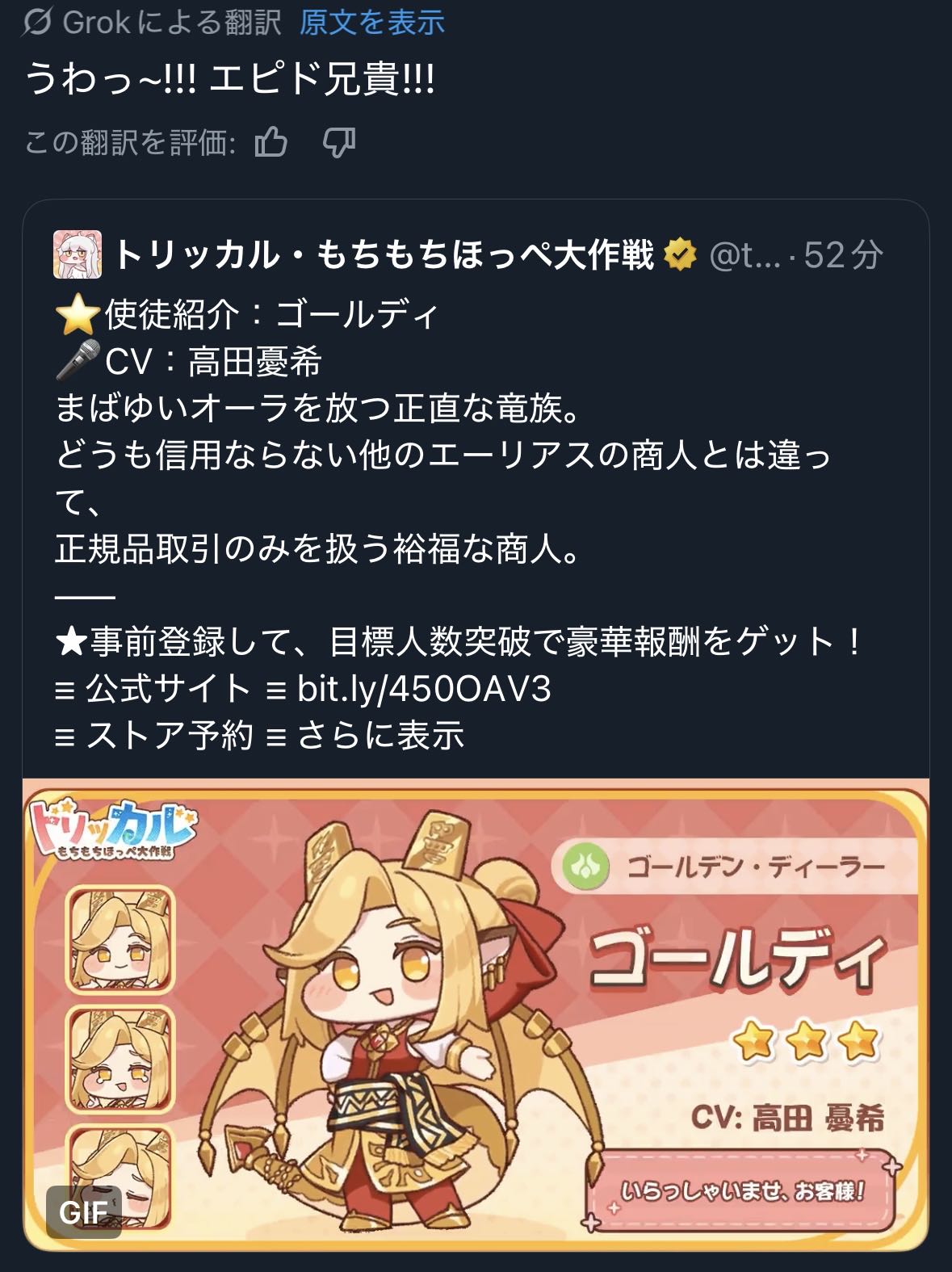The image size is (952, 1272).
Task: Click the Grok logo icon beside translation label
Action: click(x=37, y=22)
